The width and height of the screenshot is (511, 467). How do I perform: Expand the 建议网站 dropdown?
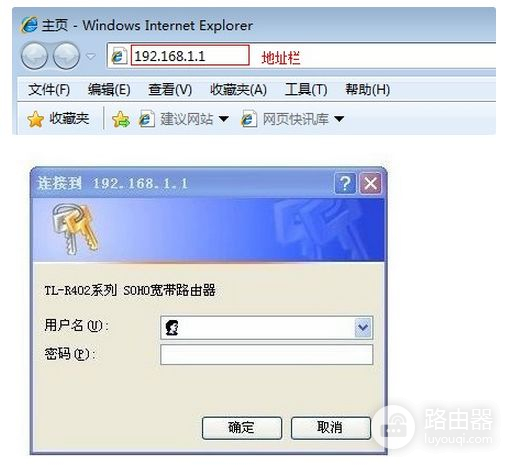click(x=224, y=119)
